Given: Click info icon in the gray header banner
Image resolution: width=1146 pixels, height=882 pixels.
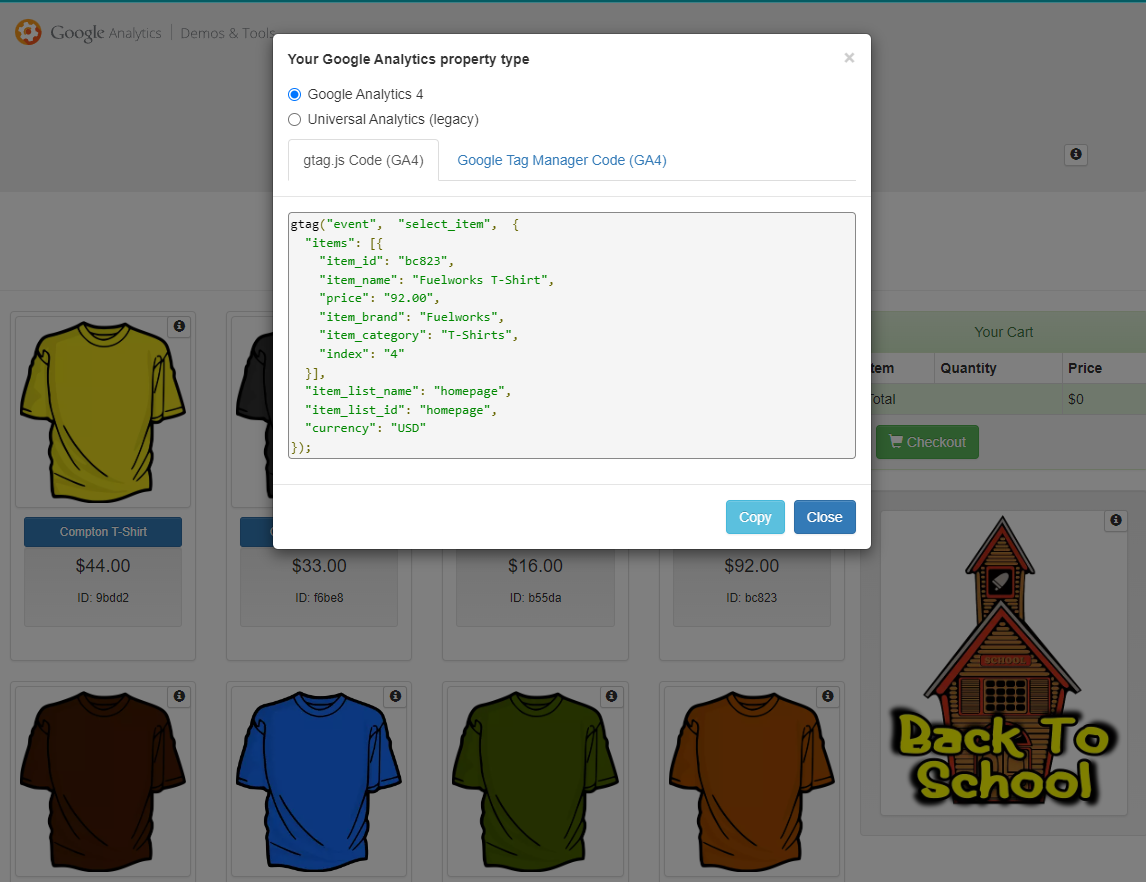Looking at the screenshot, I should (1076, 154).
